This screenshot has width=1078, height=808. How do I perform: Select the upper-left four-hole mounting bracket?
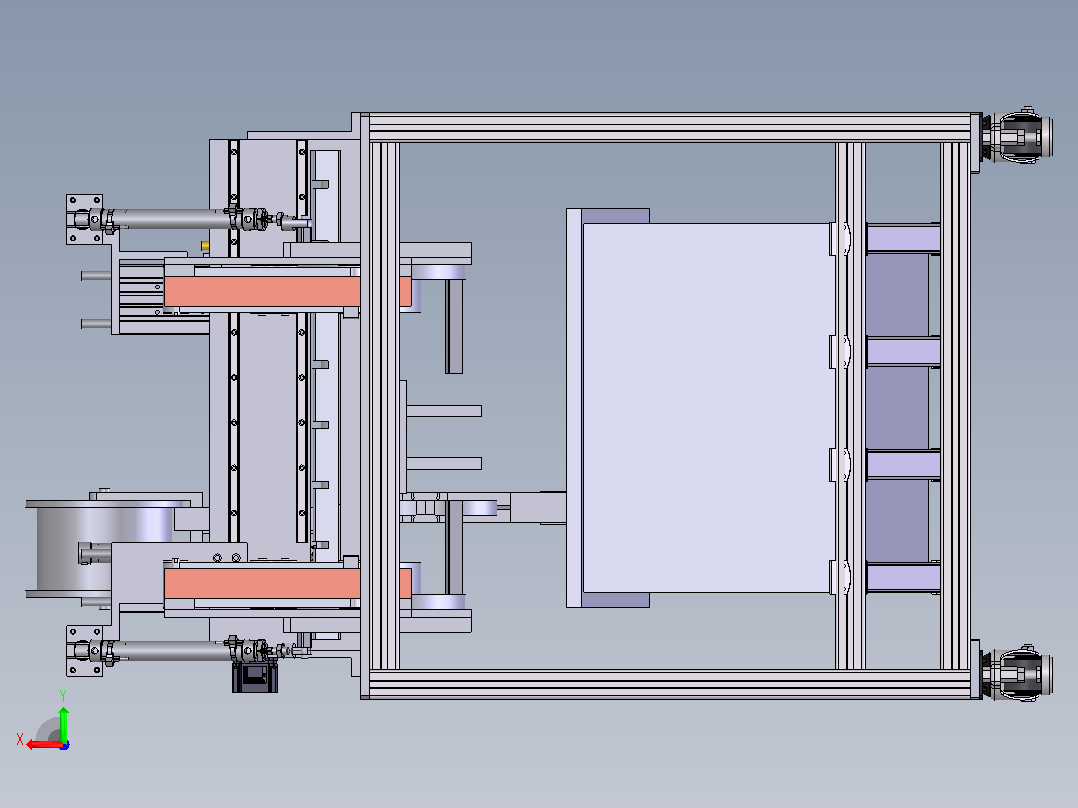[x=85, y=219]
